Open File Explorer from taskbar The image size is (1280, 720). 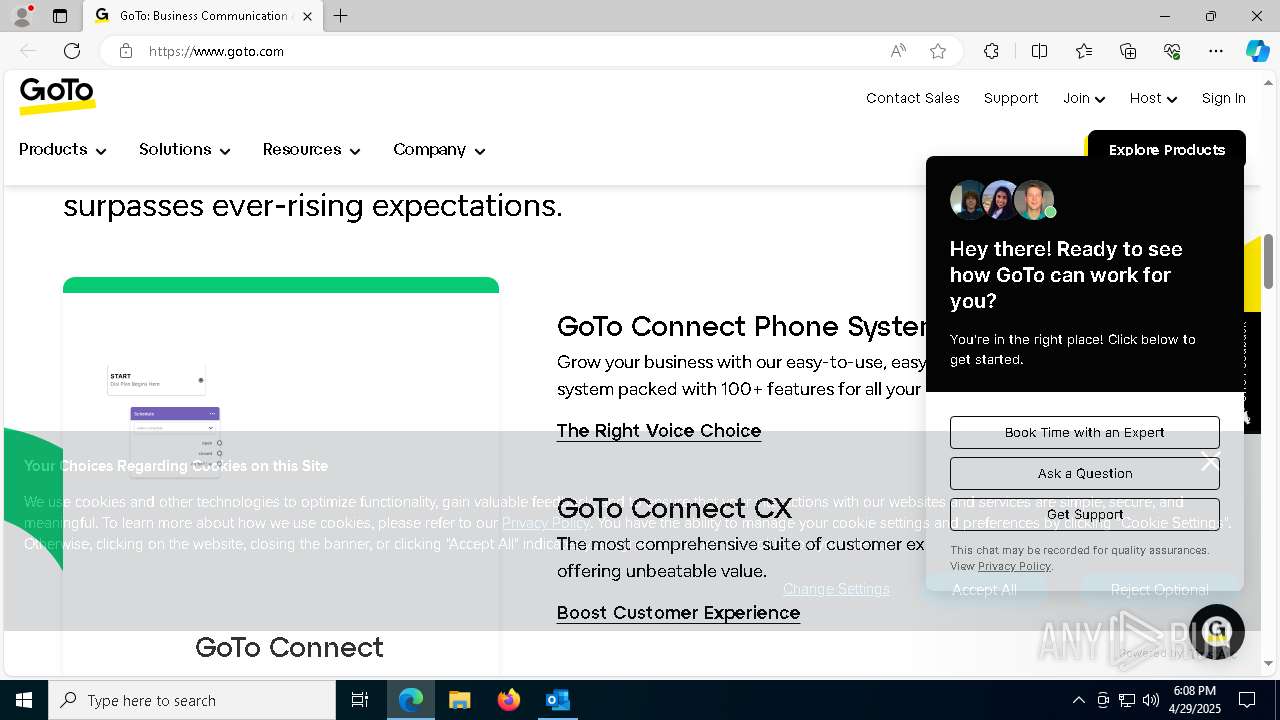460,700
